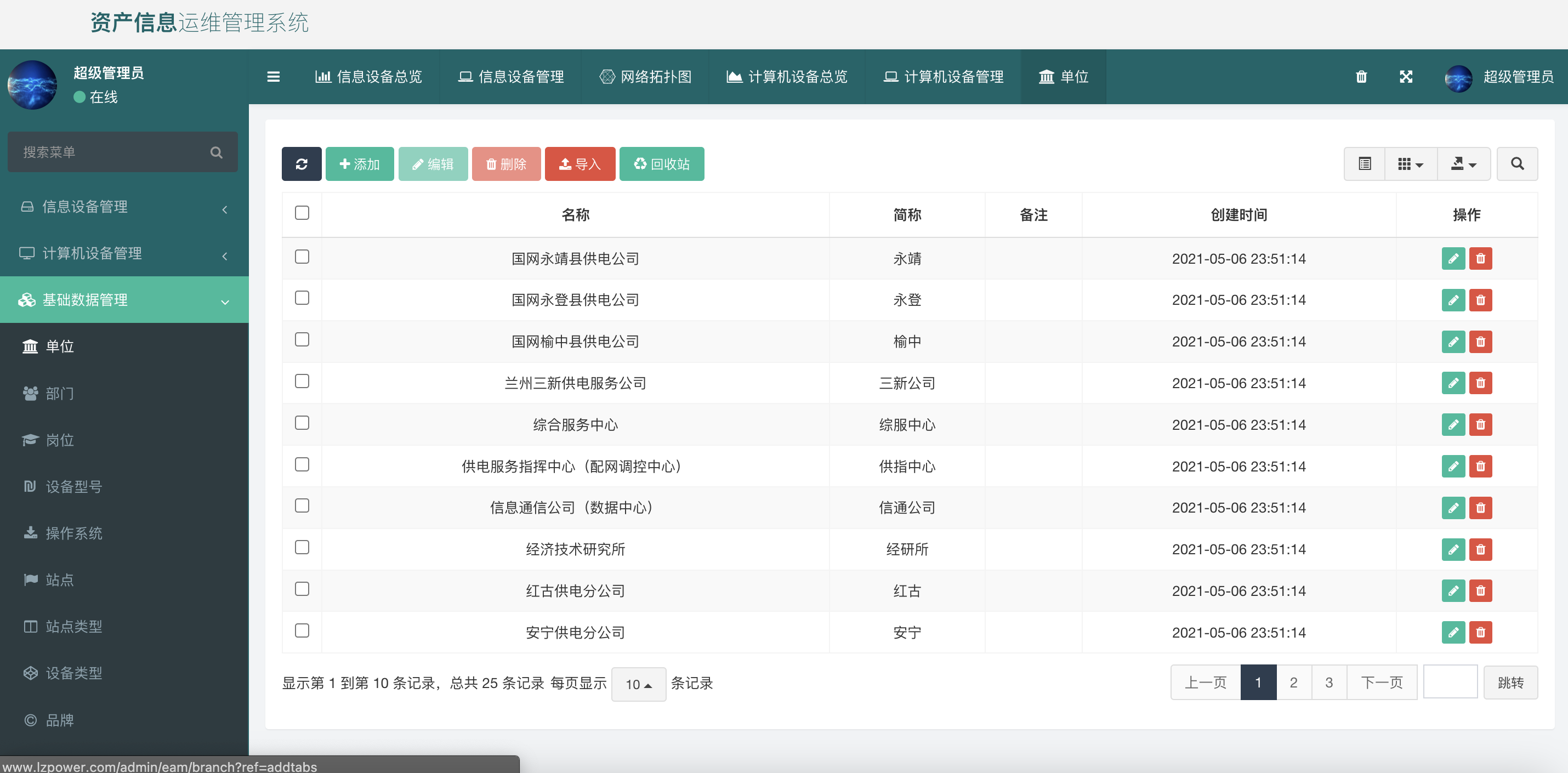1568x773 pixels.
Task: Check the 供电服务指挥中心 row checkbox
Action: click(x=302, y=464)
